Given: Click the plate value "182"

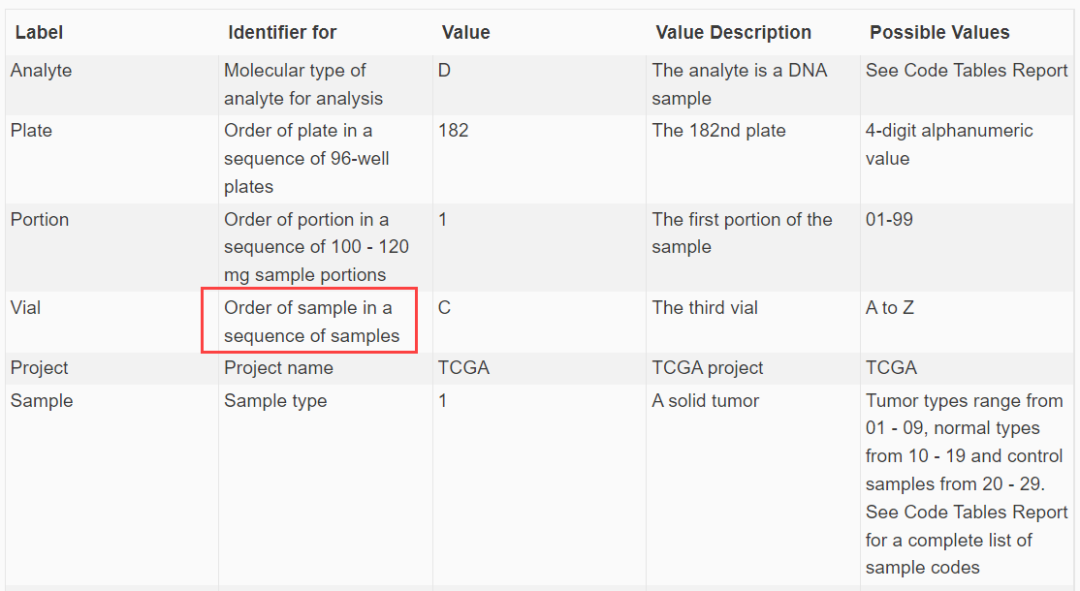Looking at the screenshot, I should click(x=453, y=131).
